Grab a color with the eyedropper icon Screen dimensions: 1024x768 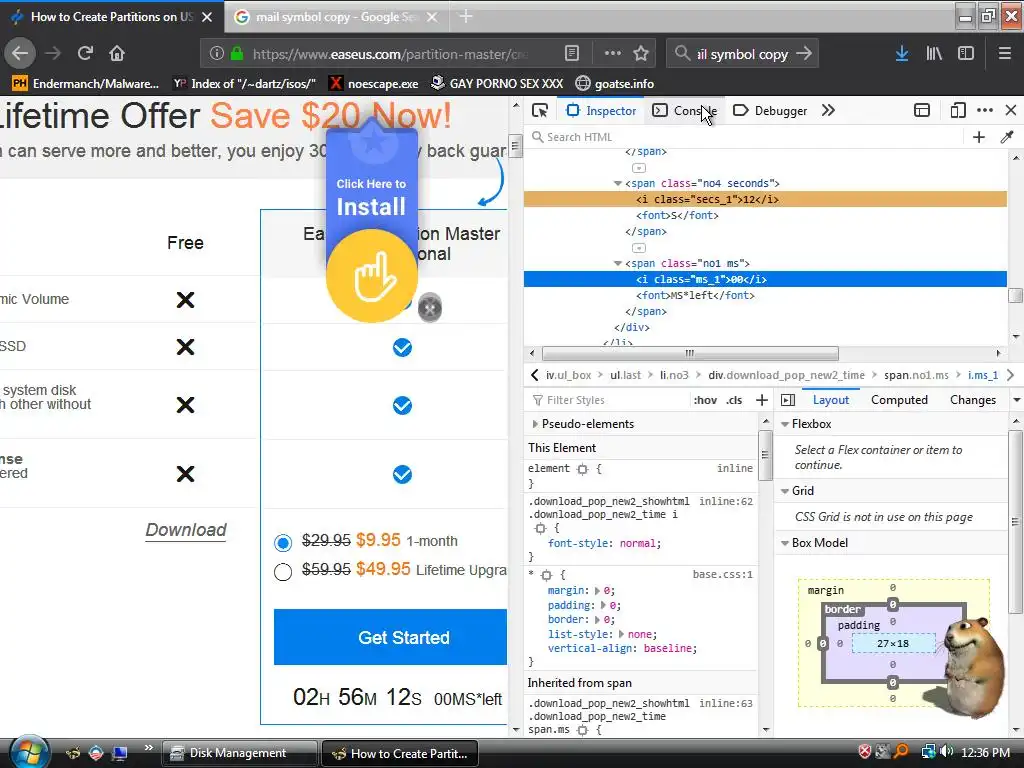1007,137
